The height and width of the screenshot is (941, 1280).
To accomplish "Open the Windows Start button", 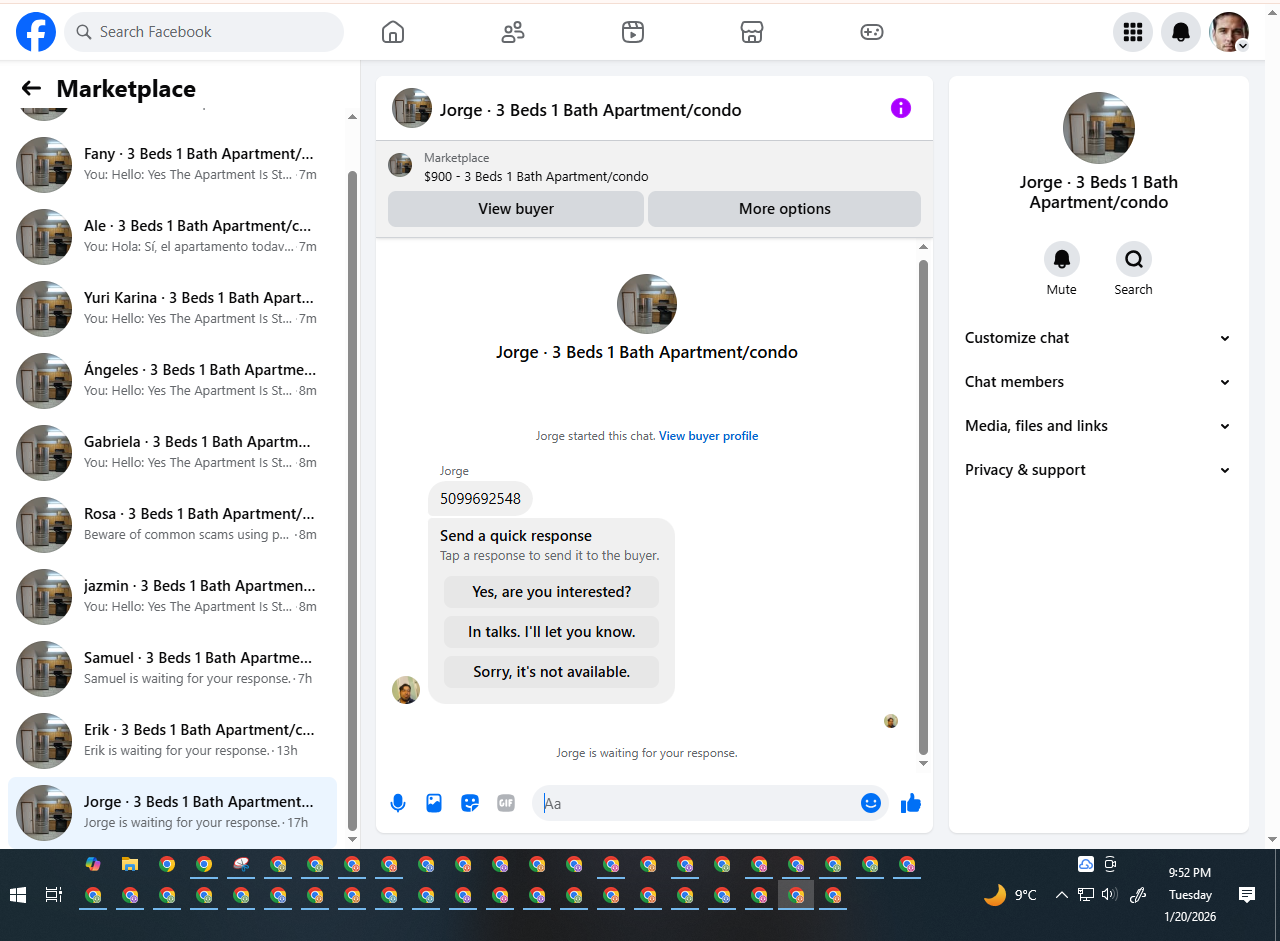I will point(18,895).
